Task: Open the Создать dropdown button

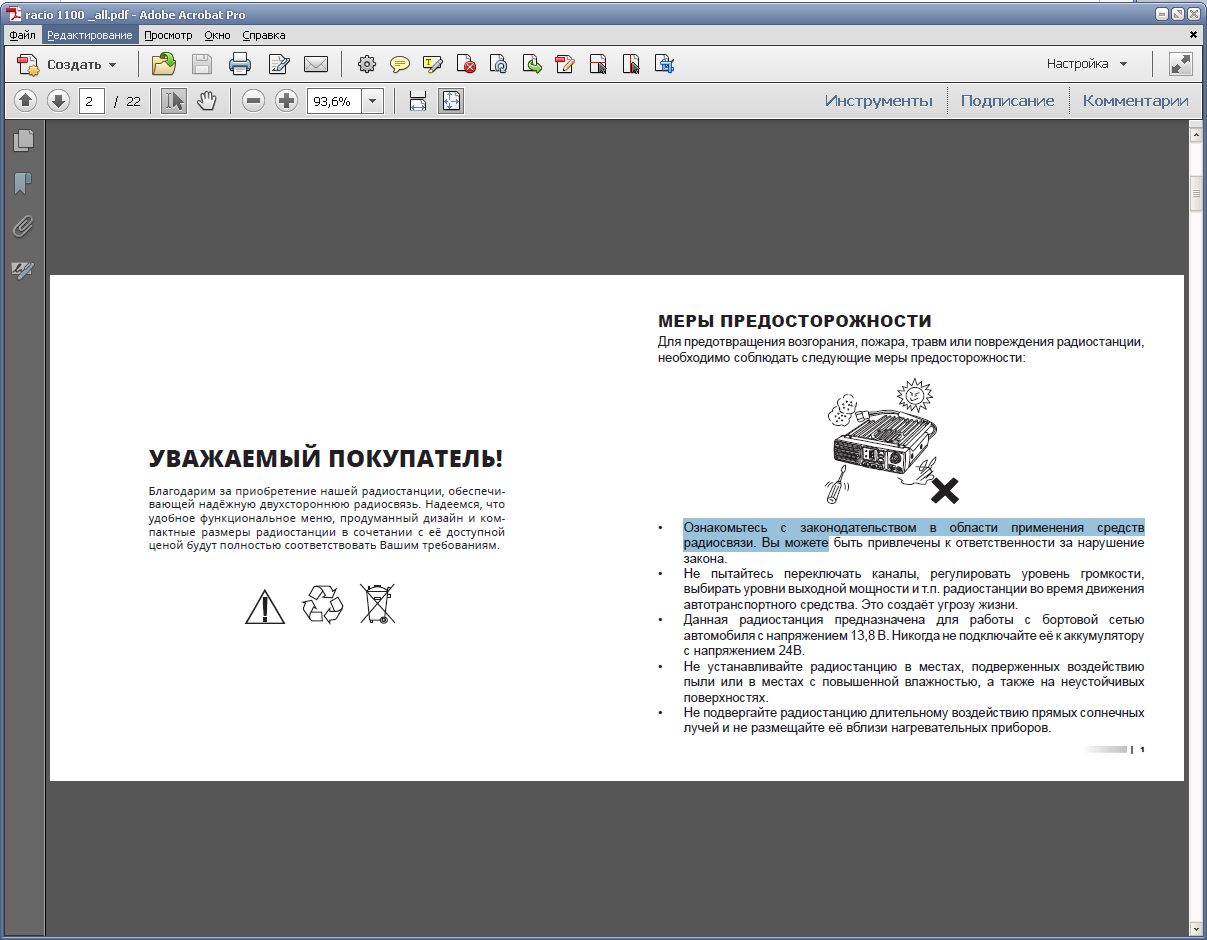Action: click(x=67, y=65)
